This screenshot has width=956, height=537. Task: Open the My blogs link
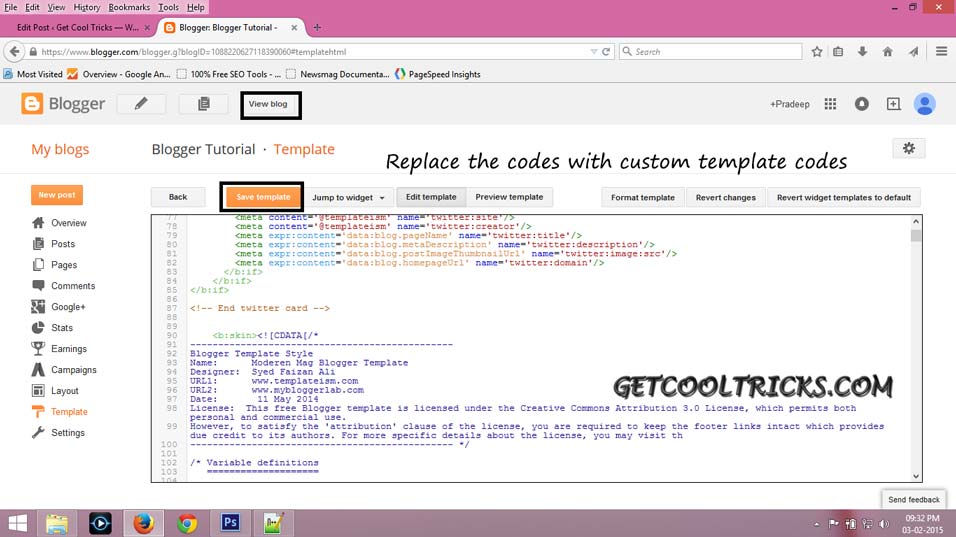coord(60,149)
